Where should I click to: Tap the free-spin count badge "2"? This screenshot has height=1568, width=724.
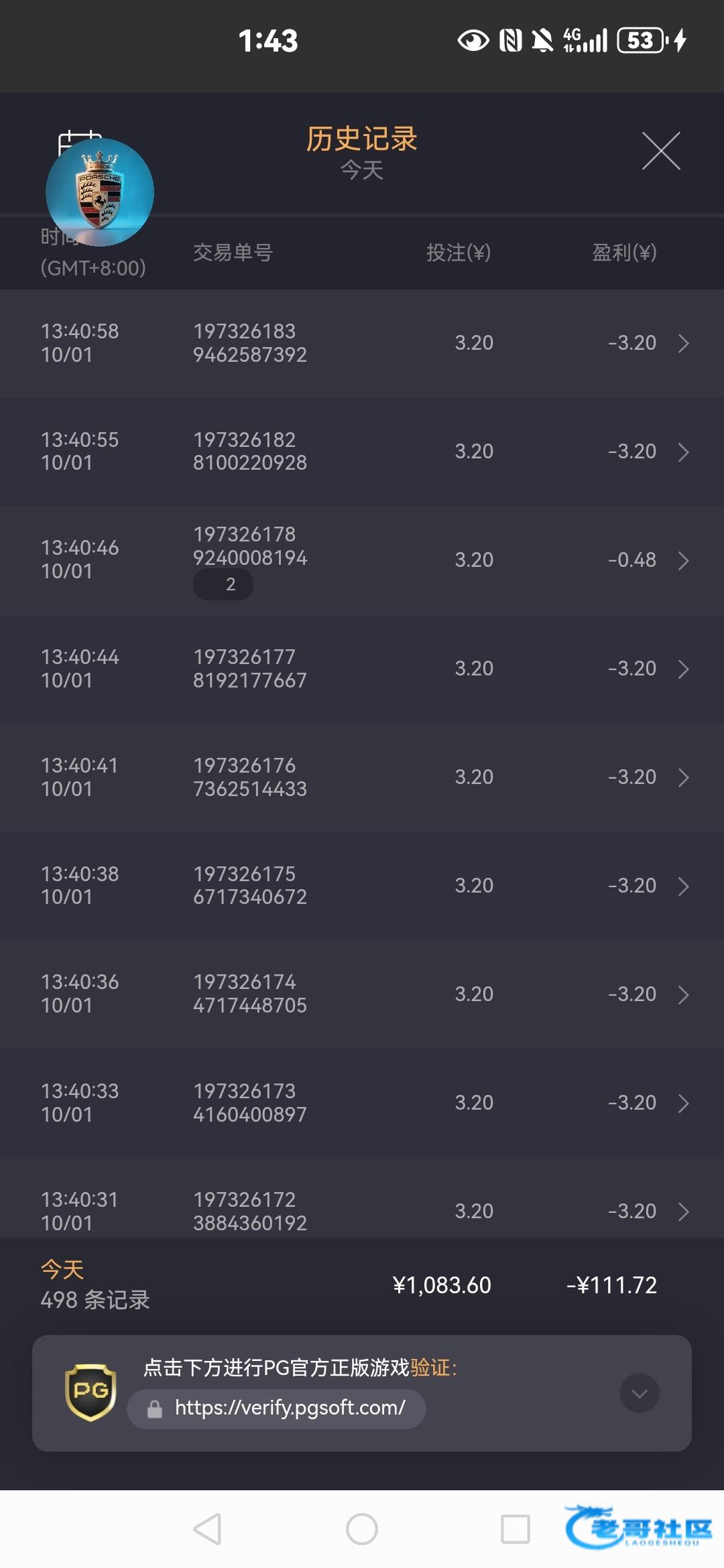(223, 584)
